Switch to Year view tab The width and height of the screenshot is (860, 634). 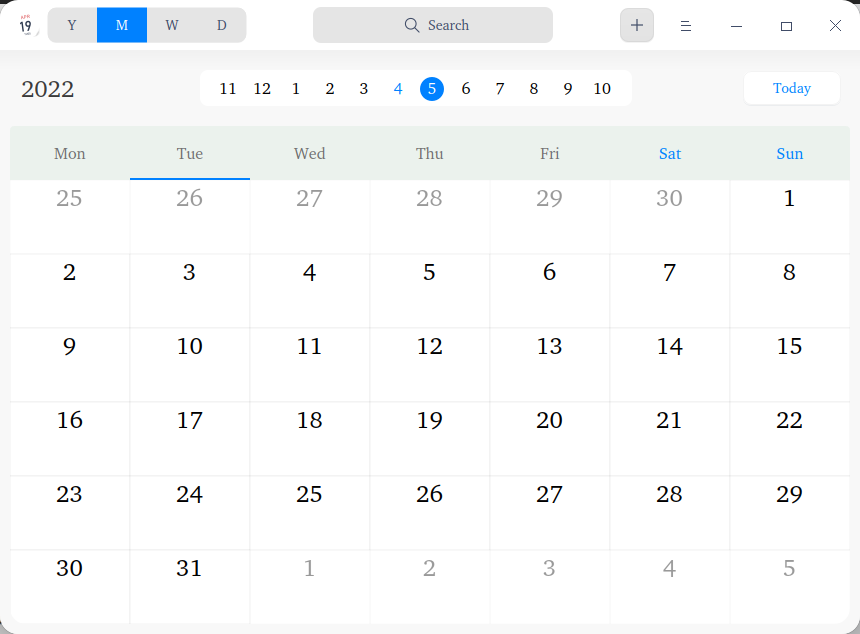coord(72,26)
